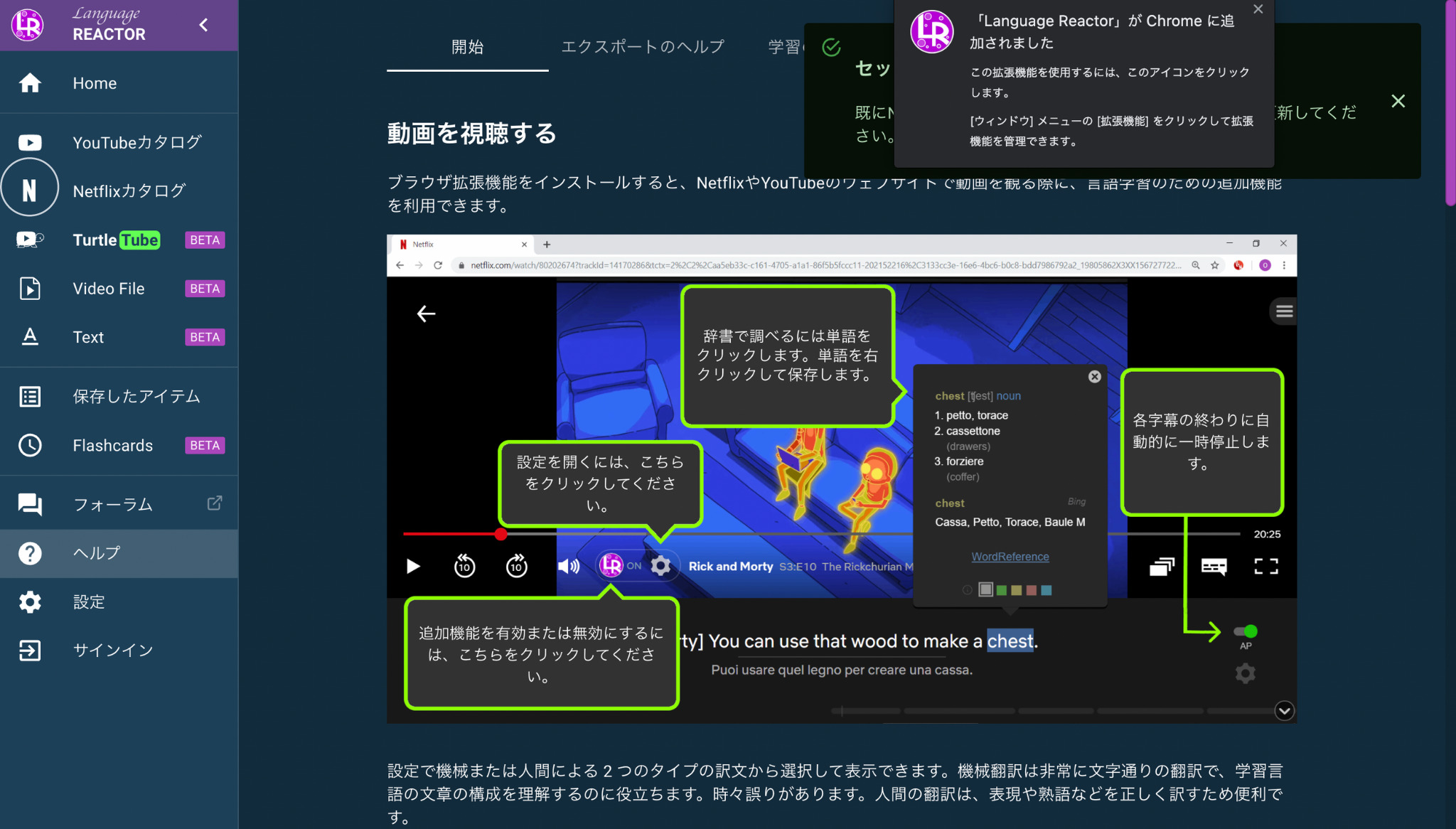Click the Language Reactor icon in notification

(932, 32)
